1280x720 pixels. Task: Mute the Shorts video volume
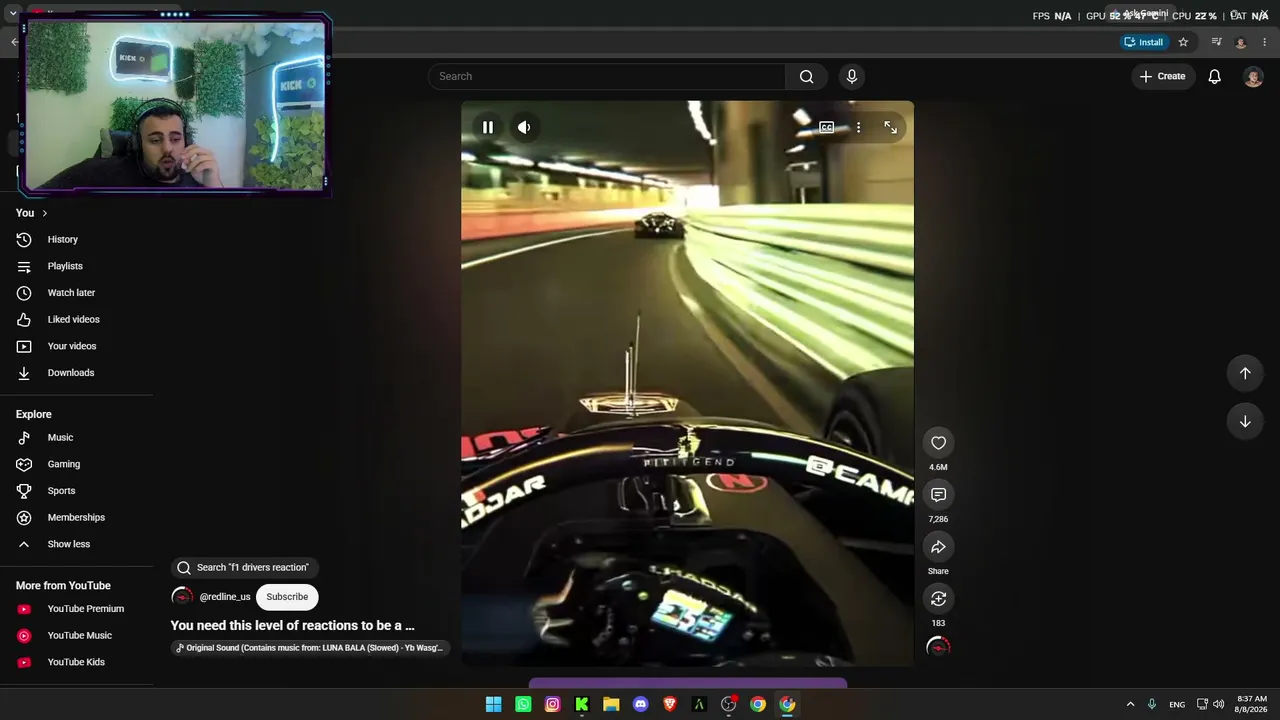(524, 127)
